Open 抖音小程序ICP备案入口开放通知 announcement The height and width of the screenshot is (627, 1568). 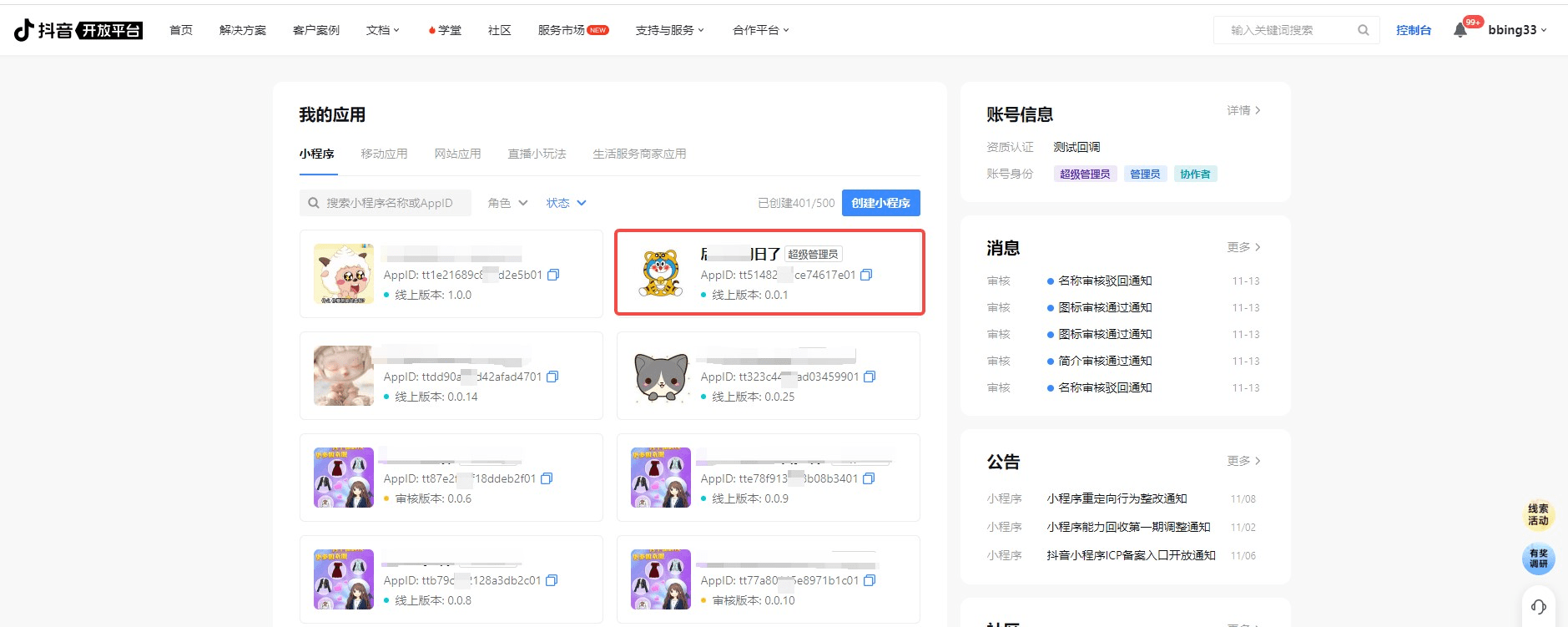(1131, 555)
